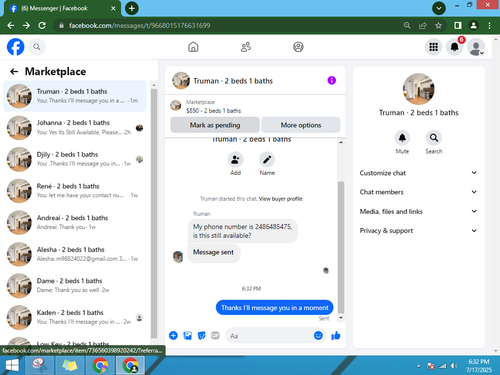Viewport: 500px width, 375px height.
Task: Bookmark this page with the star icon
Action: click(x=438, y=25)
